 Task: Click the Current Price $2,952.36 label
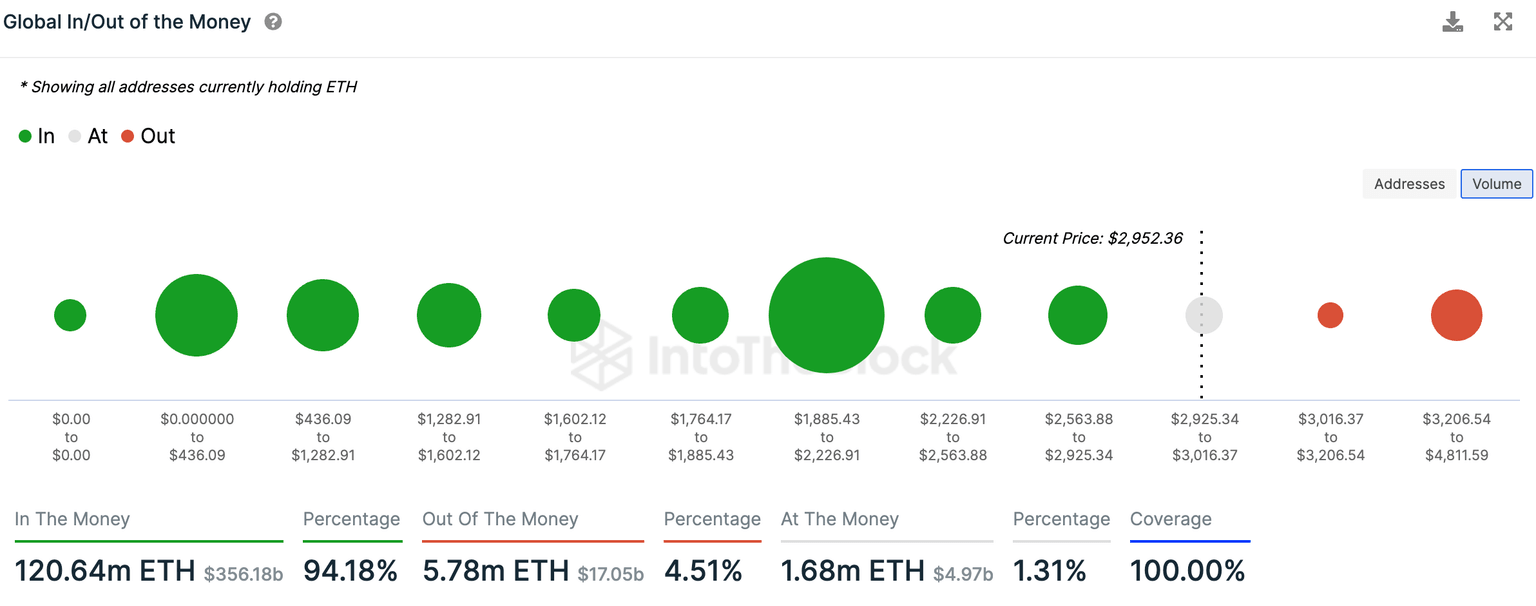pyautogui.click(x=1092, y=238)
